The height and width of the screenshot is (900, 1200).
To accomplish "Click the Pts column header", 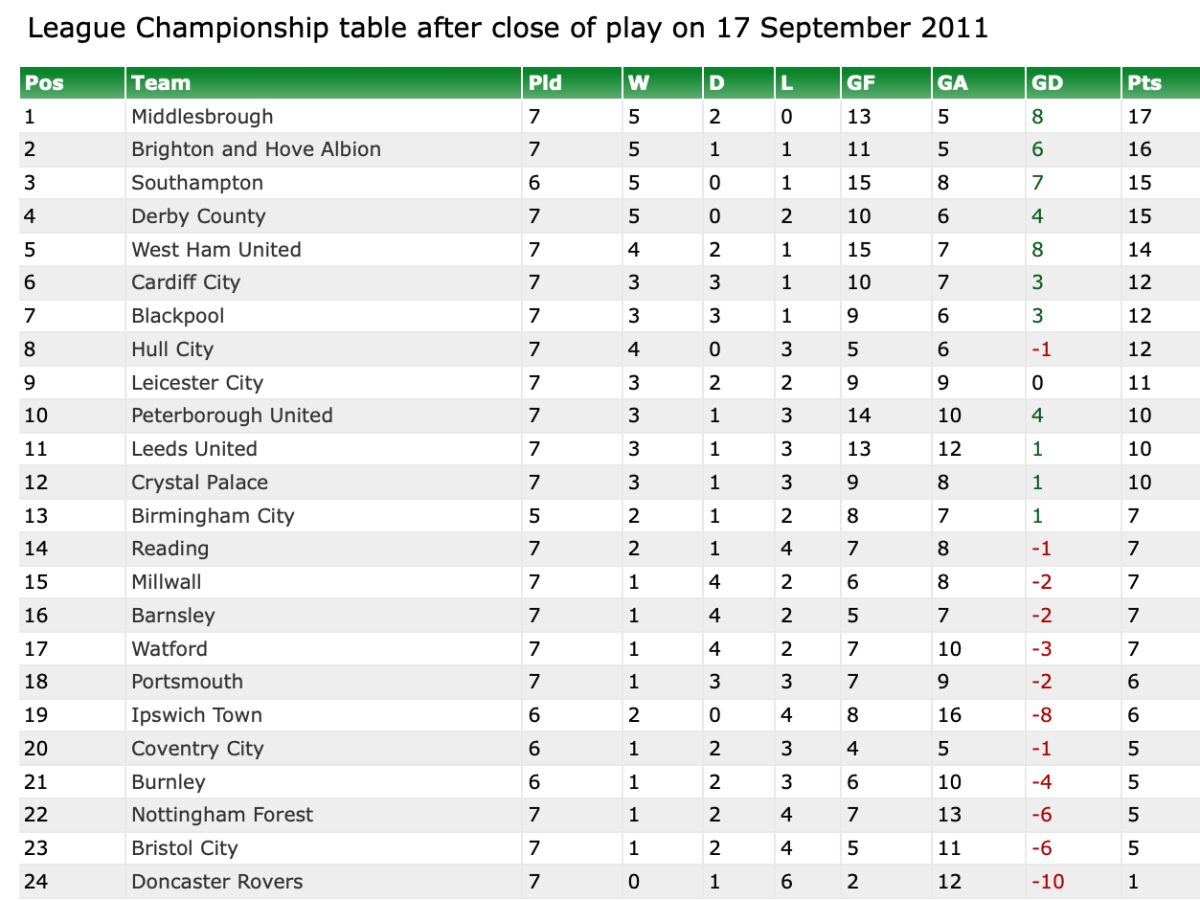I will point(1145,83).
